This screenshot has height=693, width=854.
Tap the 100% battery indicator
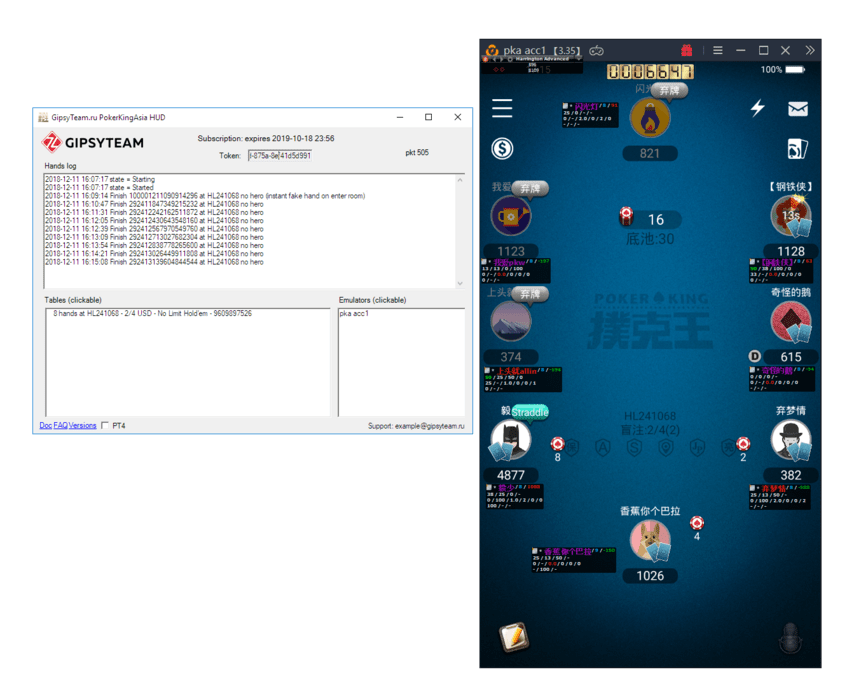783,69
